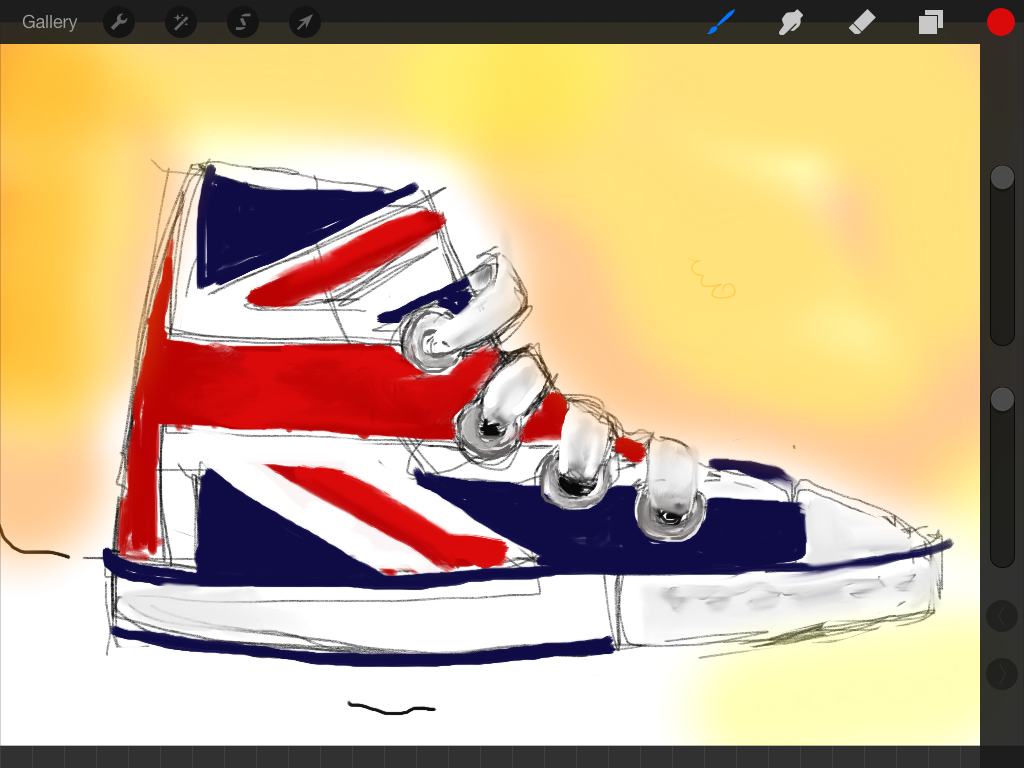Select the Paint brush tool
Screen dimensions: 1024x768
pos(722,22)
